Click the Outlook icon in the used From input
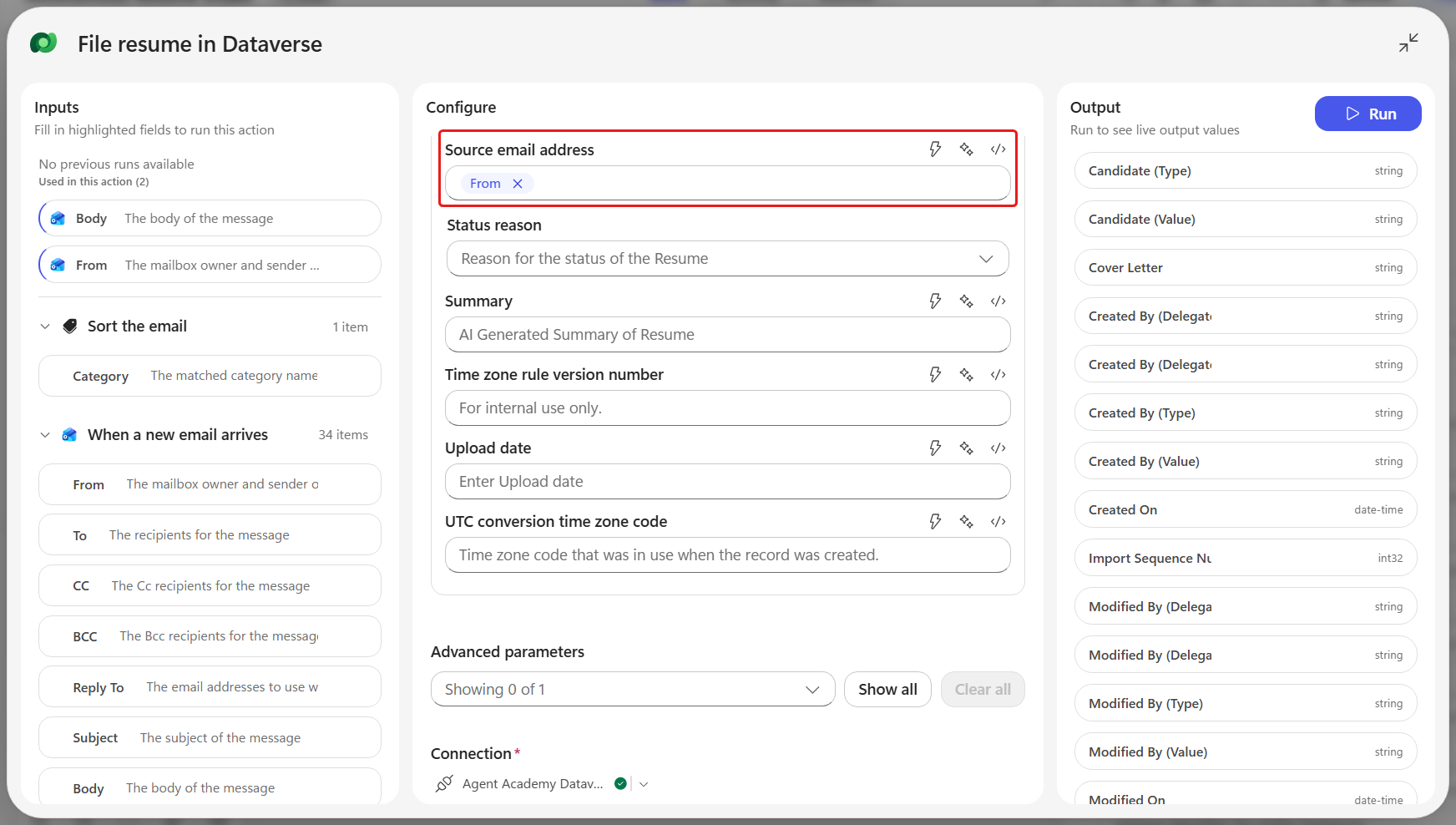1456x825 pixels. [58, 266]
